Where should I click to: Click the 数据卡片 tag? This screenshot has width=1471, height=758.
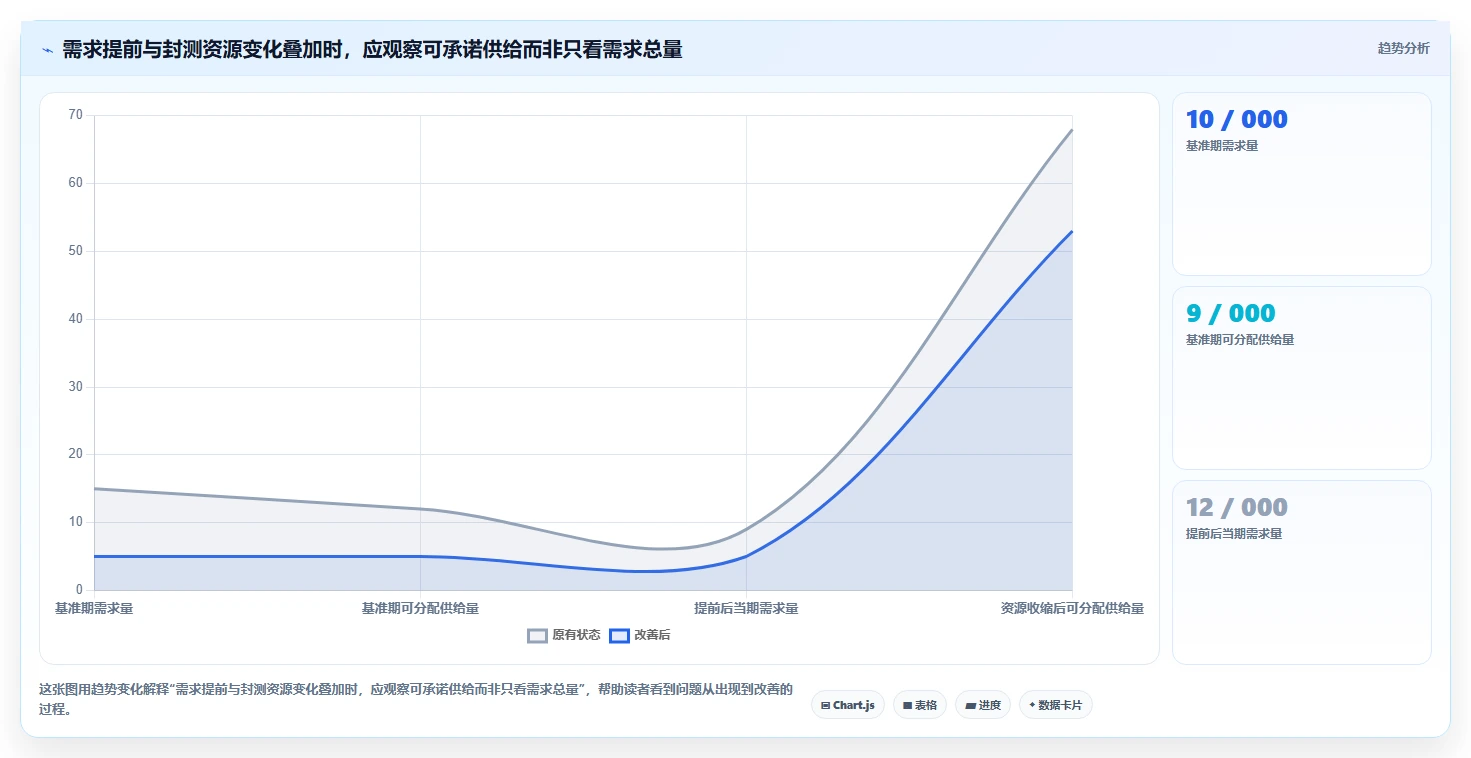pyautogui.click(x=1056, y=705)
